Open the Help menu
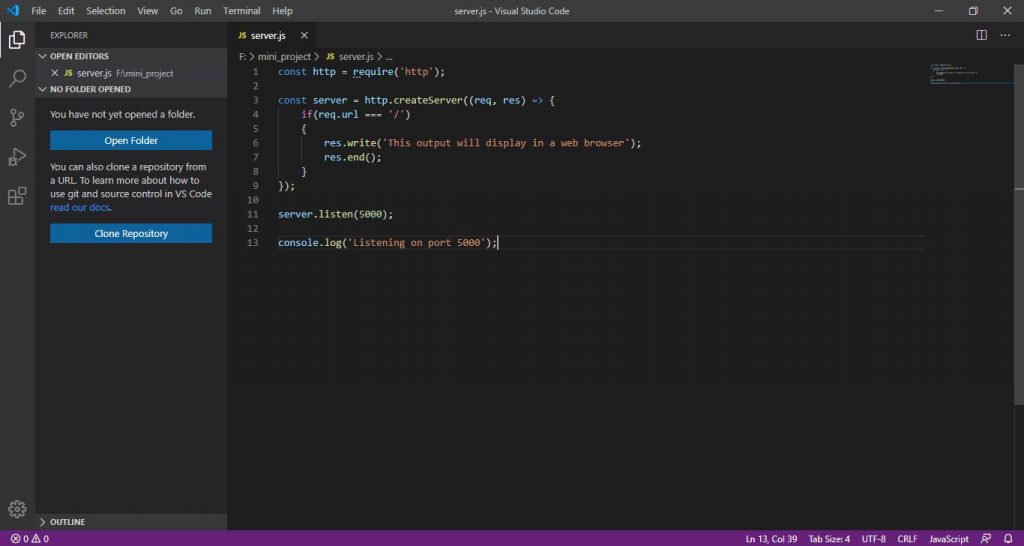This screenshot has width=1024, height=546. pos(282,10)
